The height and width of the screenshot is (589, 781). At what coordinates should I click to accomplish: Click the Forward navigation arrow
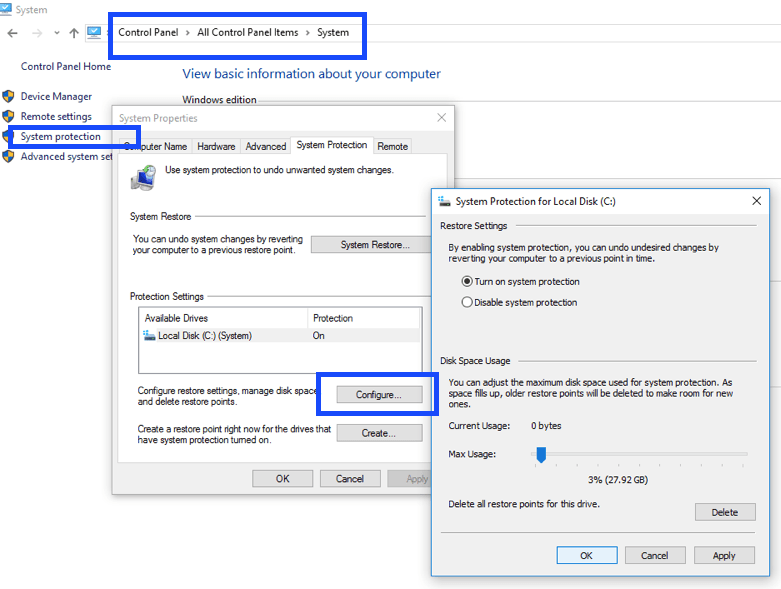37,33
